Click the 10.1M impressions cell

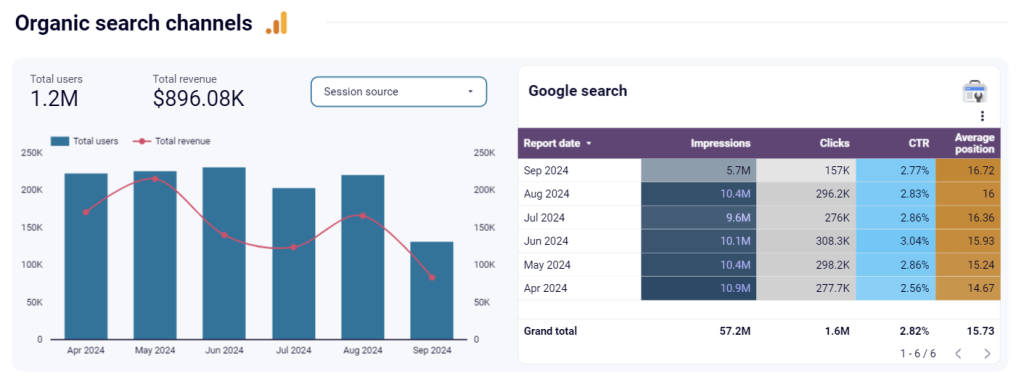(699, 241)
